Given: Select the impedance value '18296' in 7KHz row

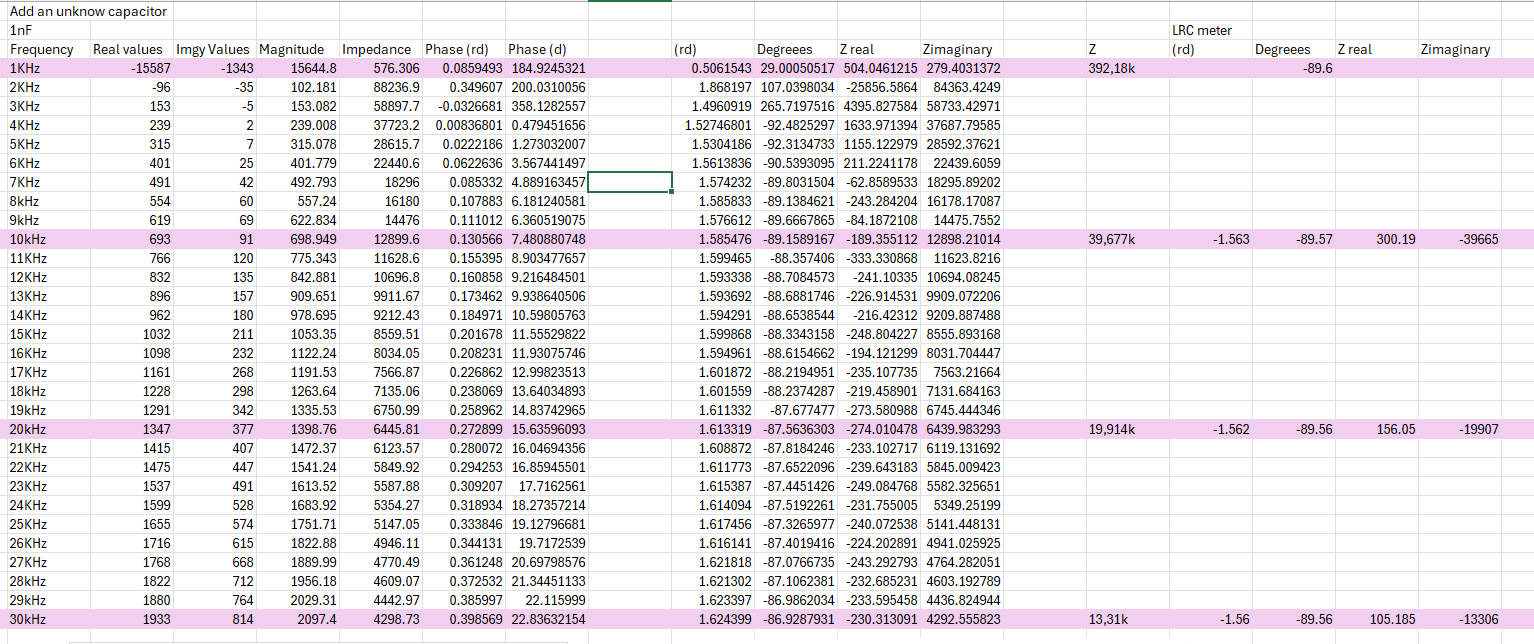Looking at the screenshot, I should [x=403, y=183].
